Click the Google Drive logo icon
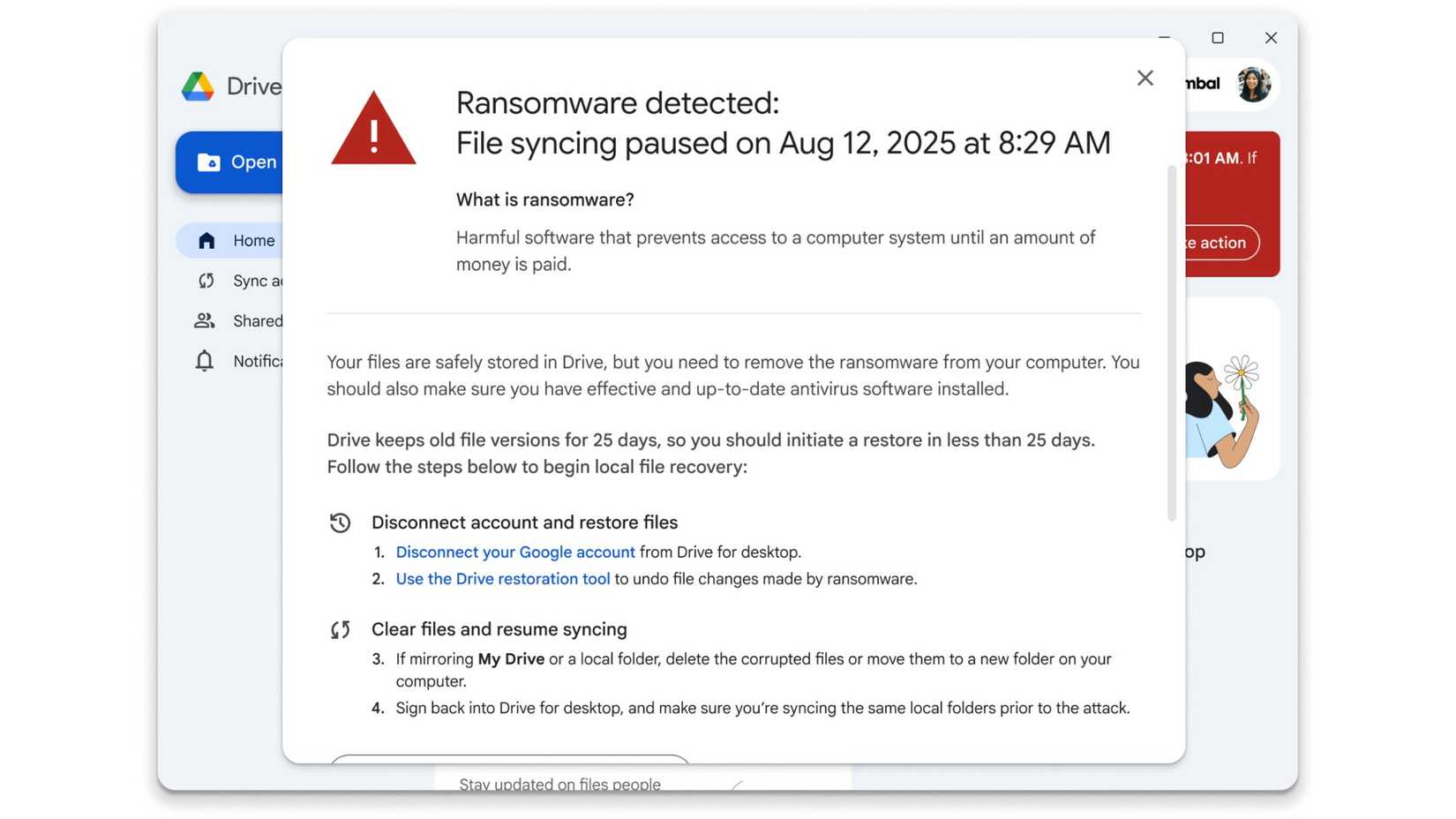 199,86
